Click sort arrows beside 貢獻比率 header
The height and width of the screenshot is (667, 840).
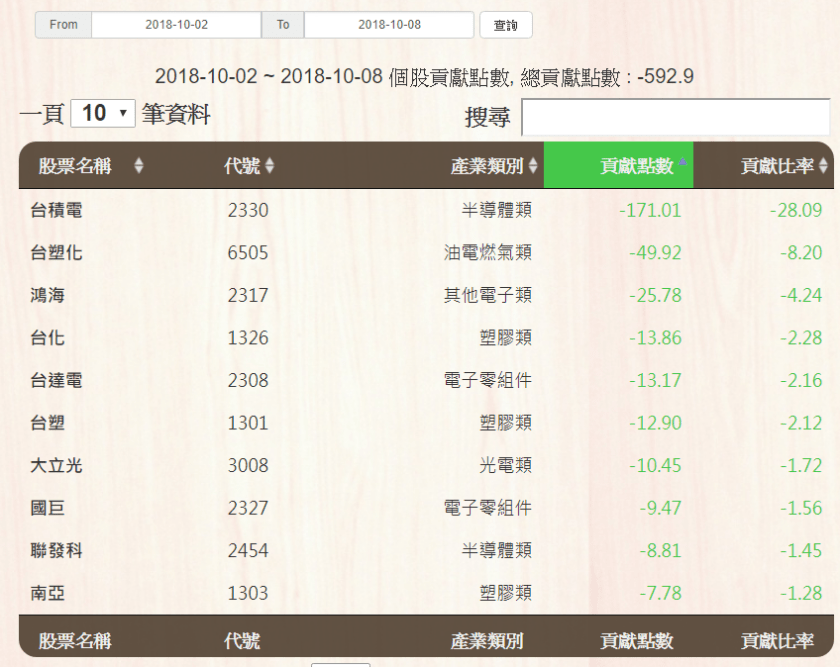[823, 166]
